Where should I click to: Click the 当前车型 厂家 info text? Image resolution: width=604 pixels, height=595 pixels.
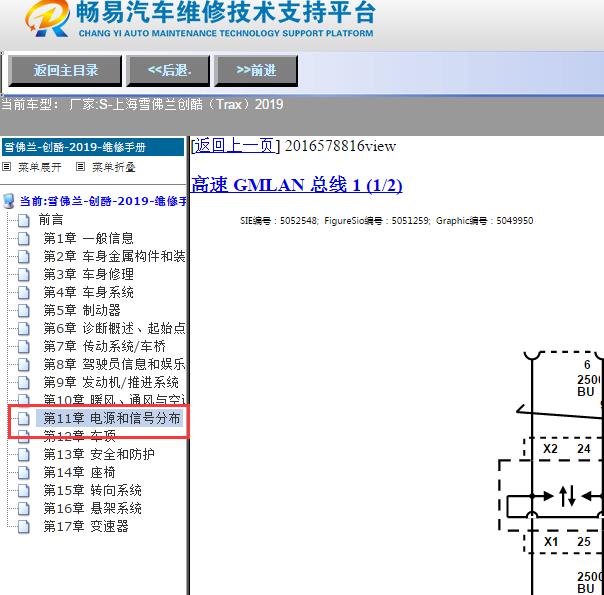tap(142, 104)
